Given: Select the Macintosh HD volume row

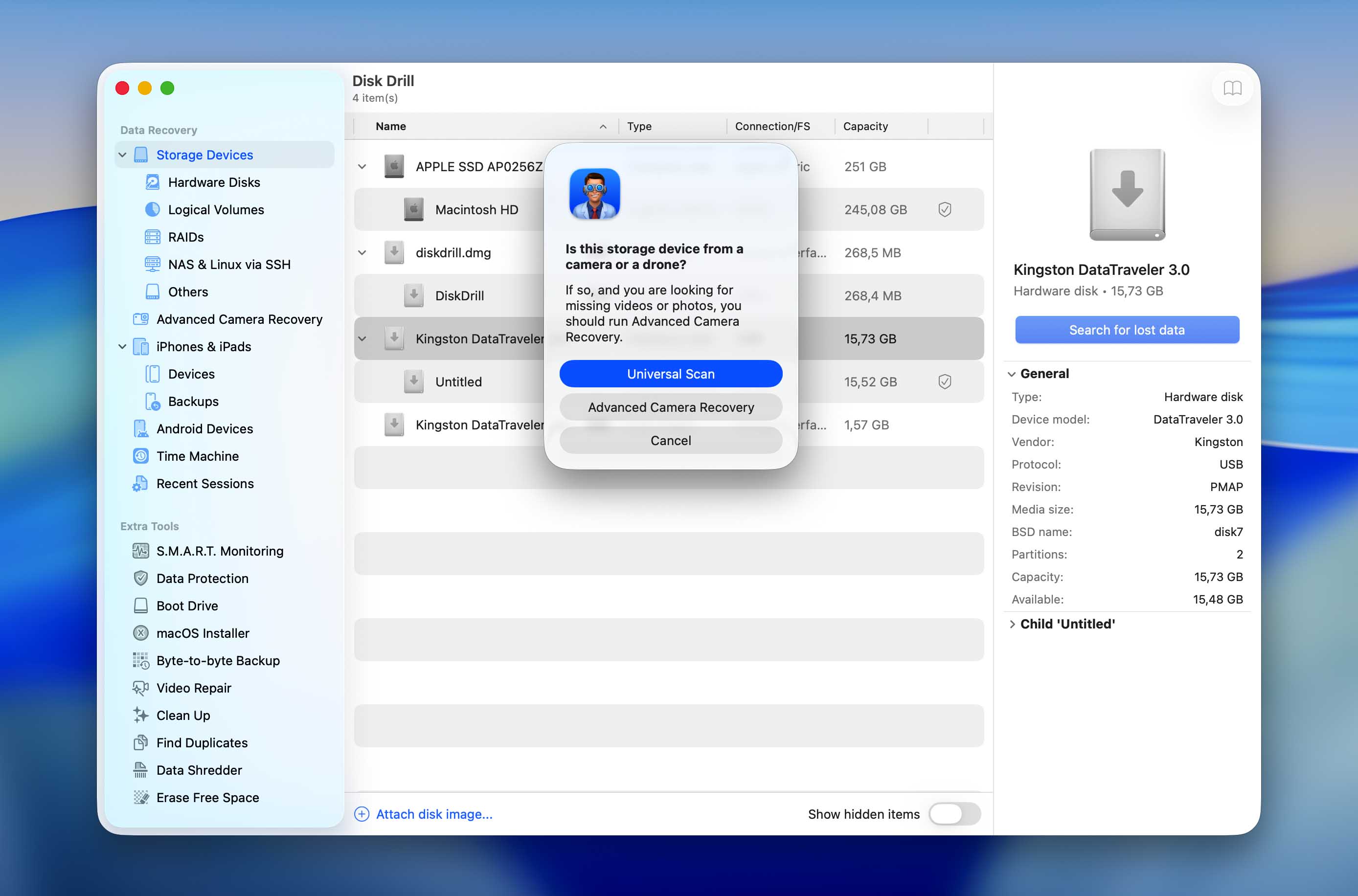Looking at the screenshot, I should (x=668, y=210).
